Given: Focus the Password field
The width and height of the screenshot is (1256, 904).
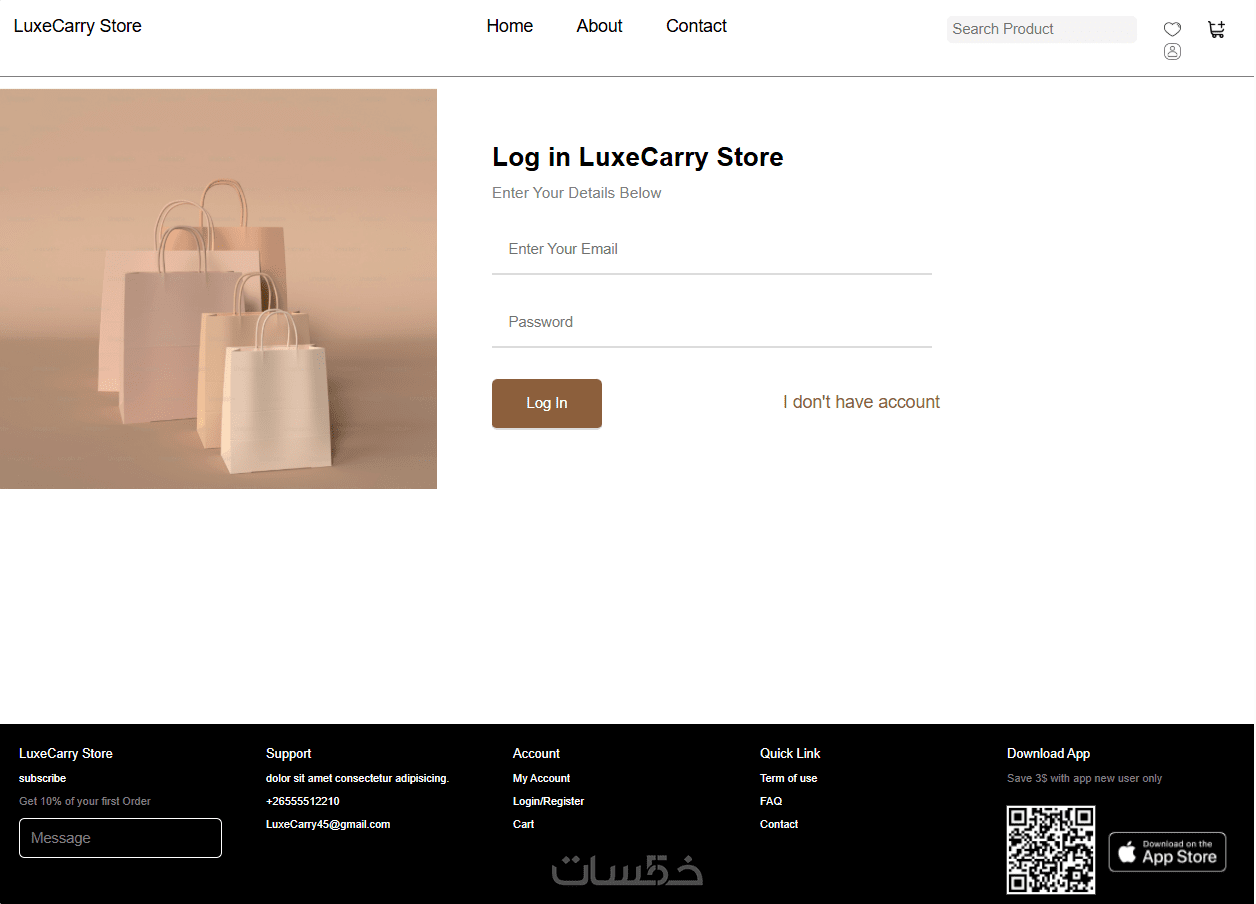Looking at the screenshot, I should pyautogui.click(x=712, y=322).
